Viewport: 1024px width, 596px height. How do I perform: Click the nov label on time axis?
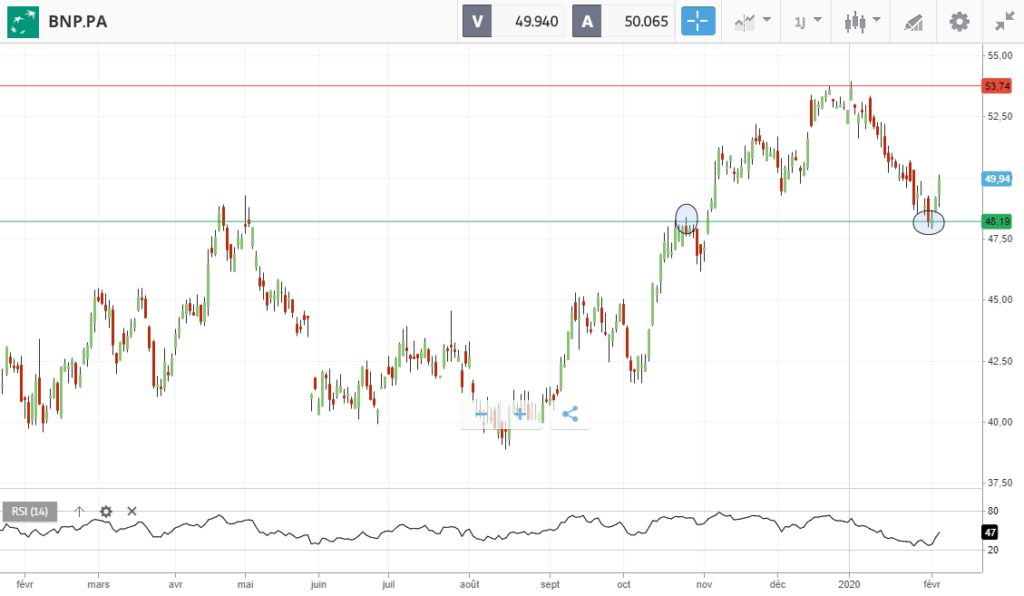coord(704,584)
